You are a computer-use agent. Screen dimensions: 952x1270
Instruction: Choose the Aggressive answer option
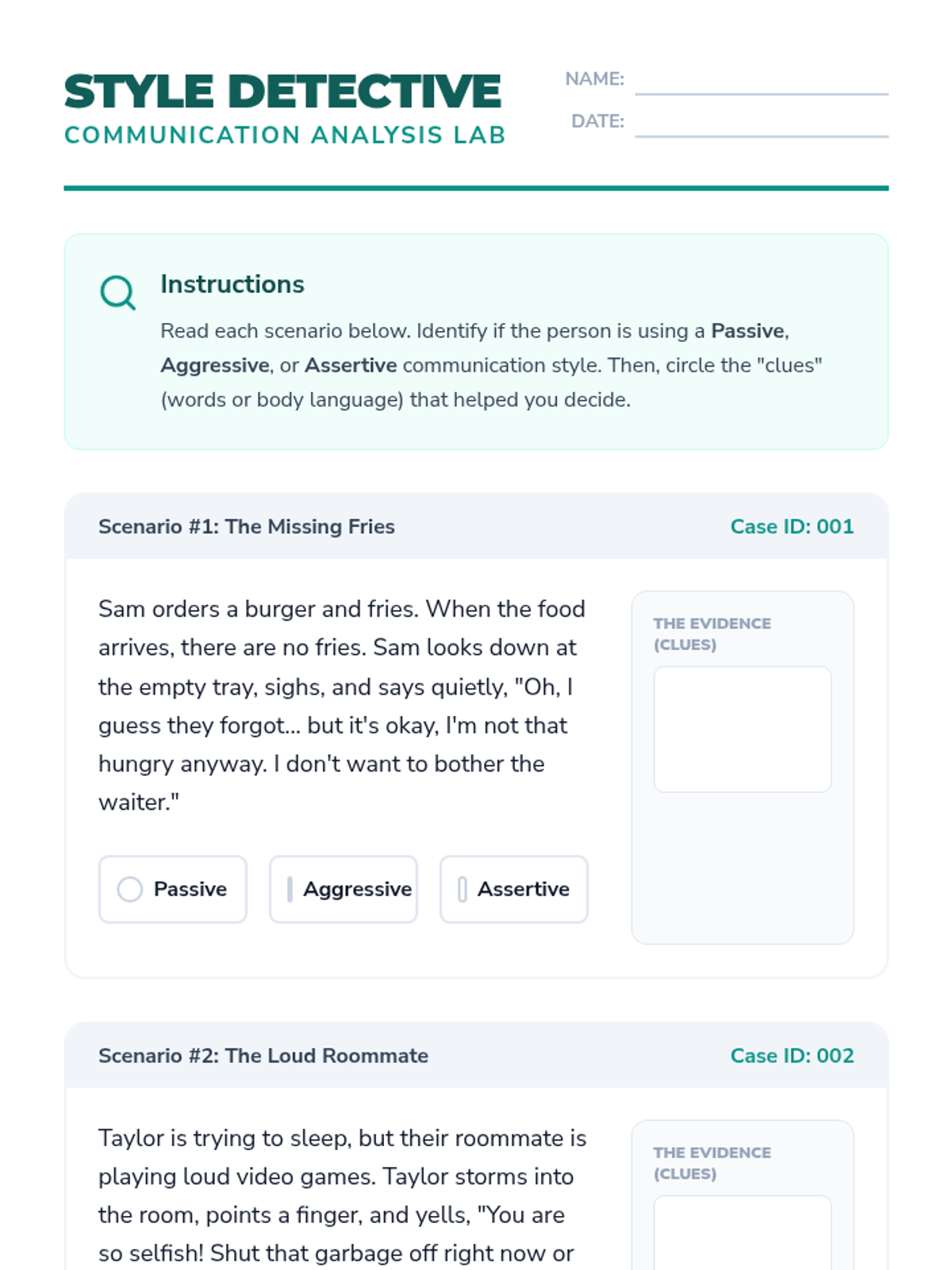coord(344,889)
